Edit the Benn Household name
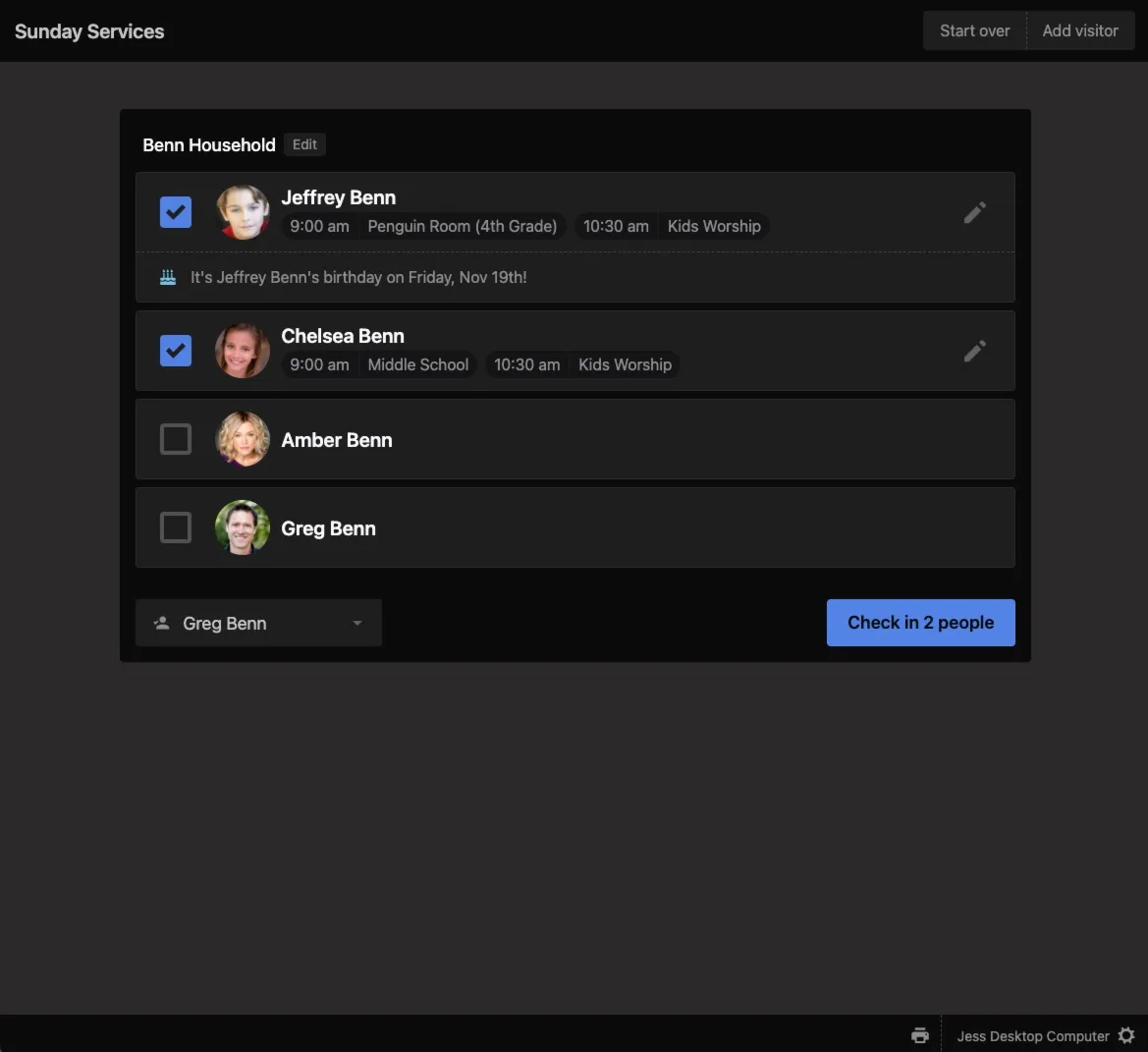Viewport: 1148px width, 1052px height. tap(304, 144)
